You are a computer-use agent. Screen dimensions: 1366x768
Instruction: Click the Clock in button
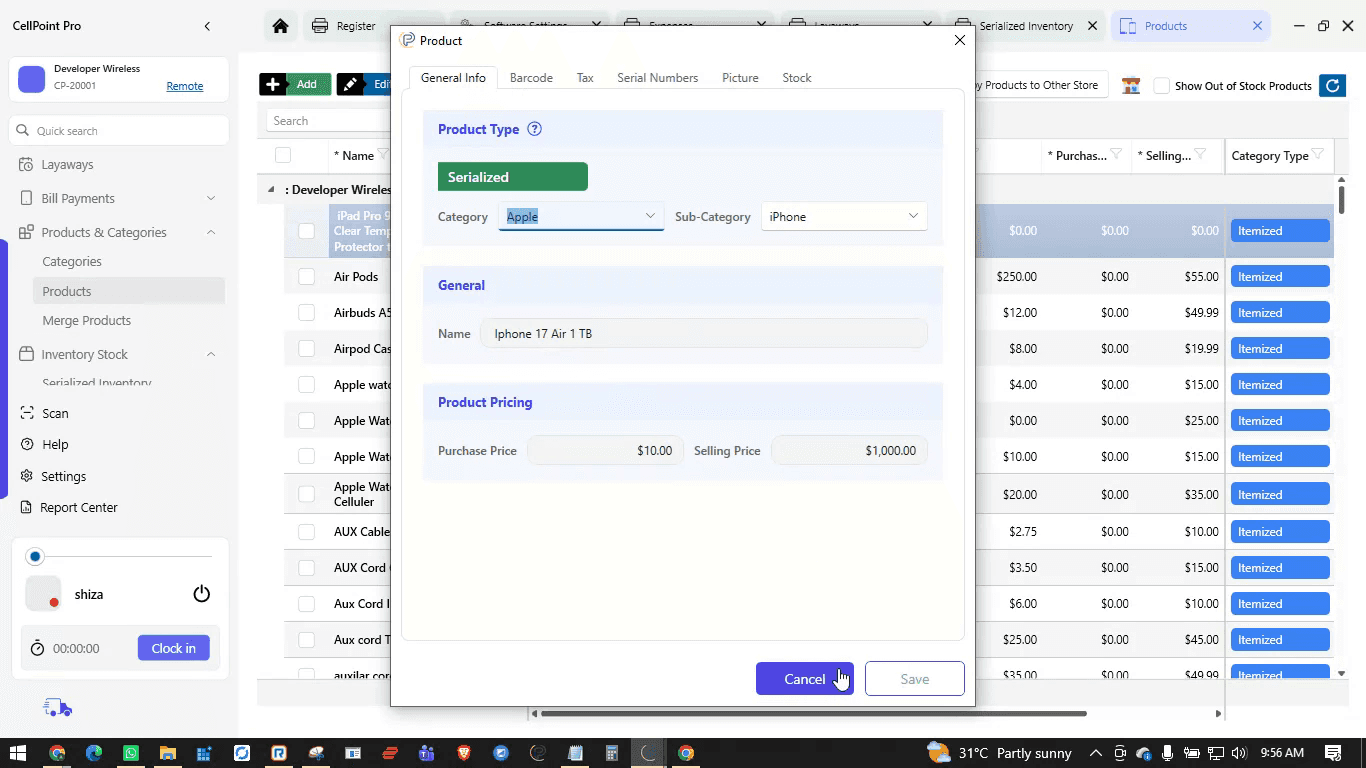174,648
